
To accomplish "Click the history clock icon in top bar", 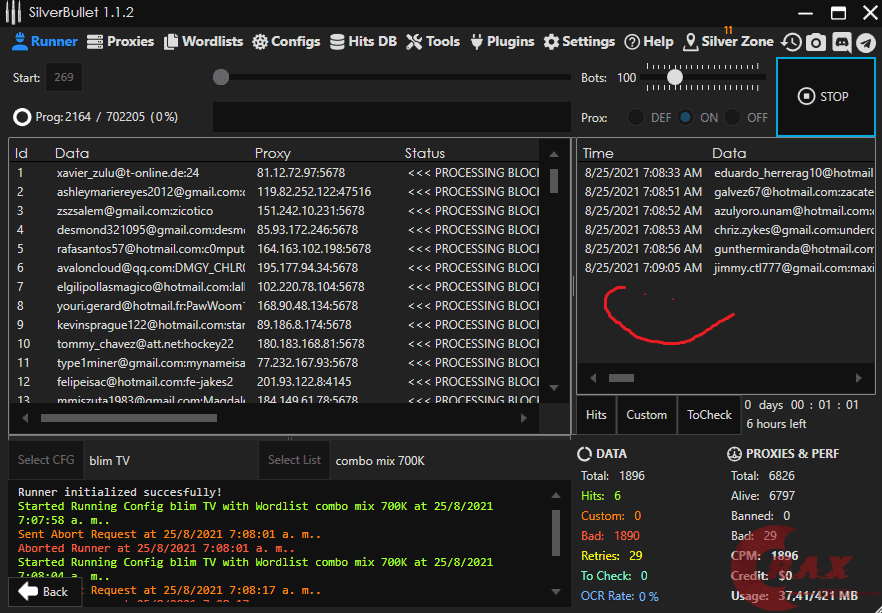I will [x=791, y=42].
